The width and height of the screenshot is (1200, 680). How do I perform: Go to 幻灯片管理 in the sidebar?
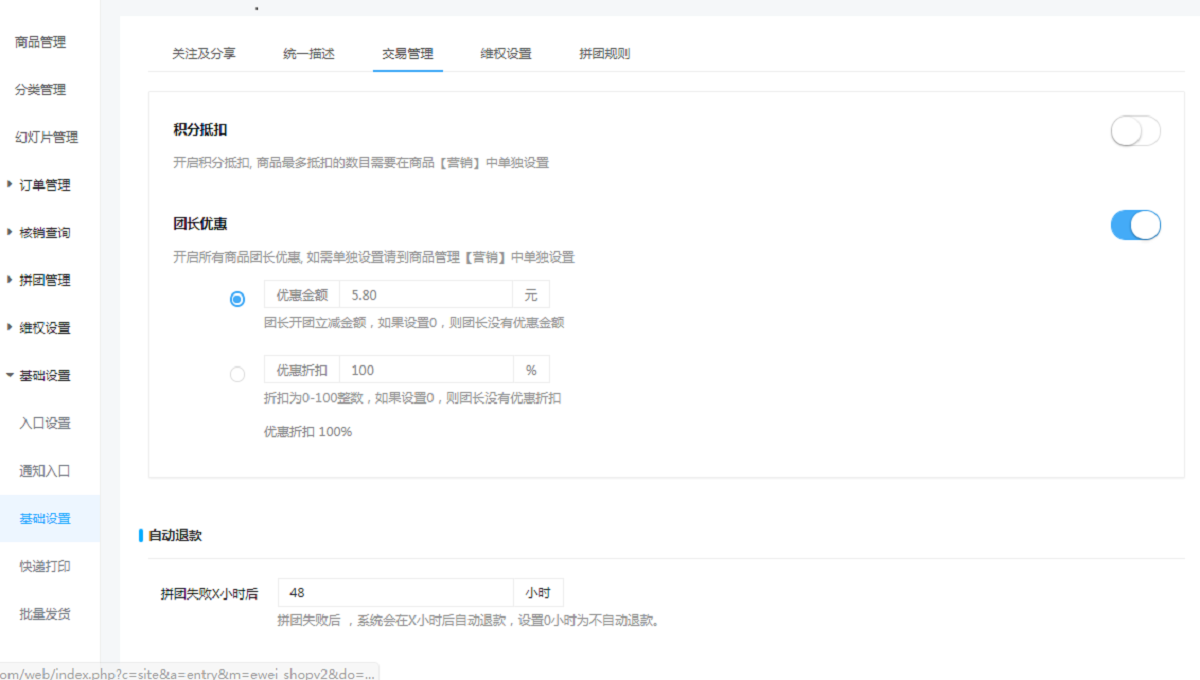pos(46,137)
